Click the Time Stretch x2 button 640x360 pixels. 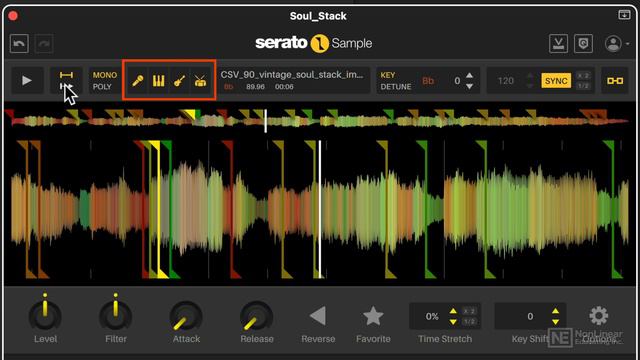[469, 311]
